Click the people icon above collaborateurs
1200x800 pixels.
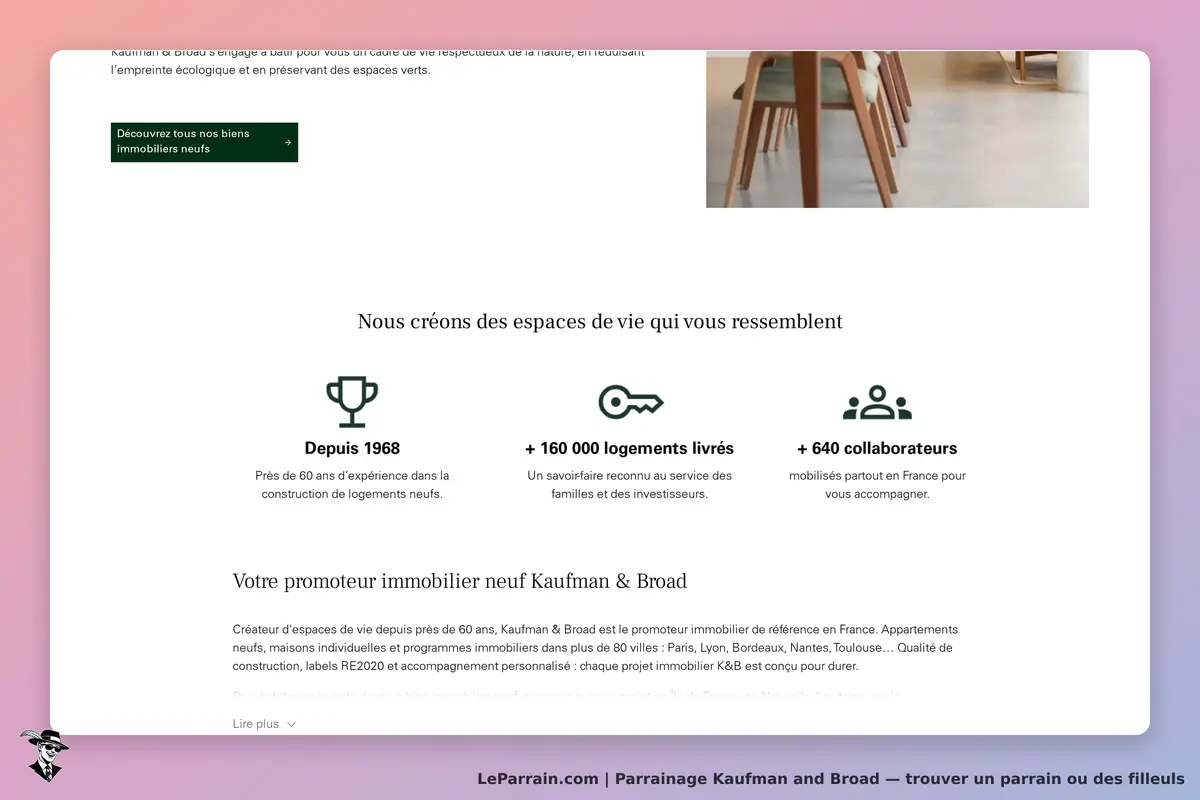[877, 402]
